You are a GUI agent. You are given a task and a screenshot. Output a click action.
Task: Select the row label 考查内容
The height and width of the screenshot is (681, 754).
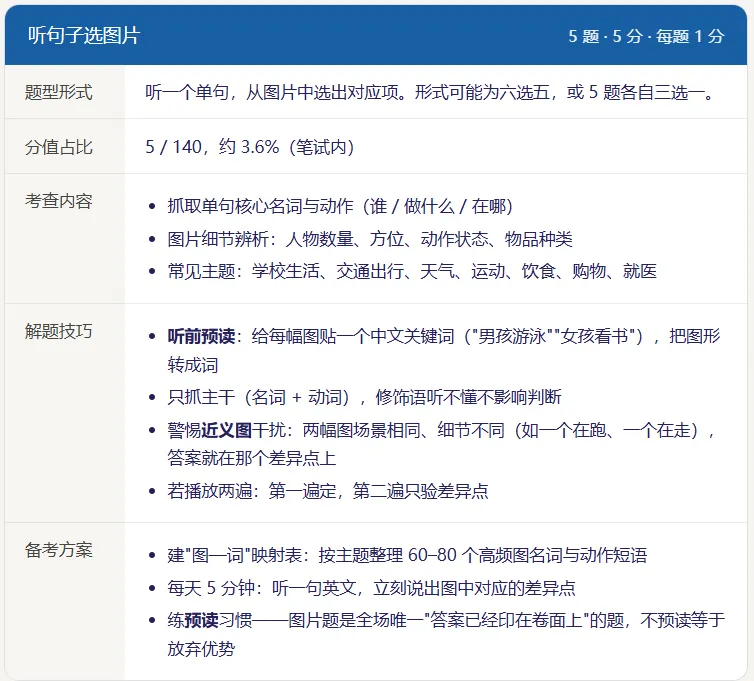point(58,201)
